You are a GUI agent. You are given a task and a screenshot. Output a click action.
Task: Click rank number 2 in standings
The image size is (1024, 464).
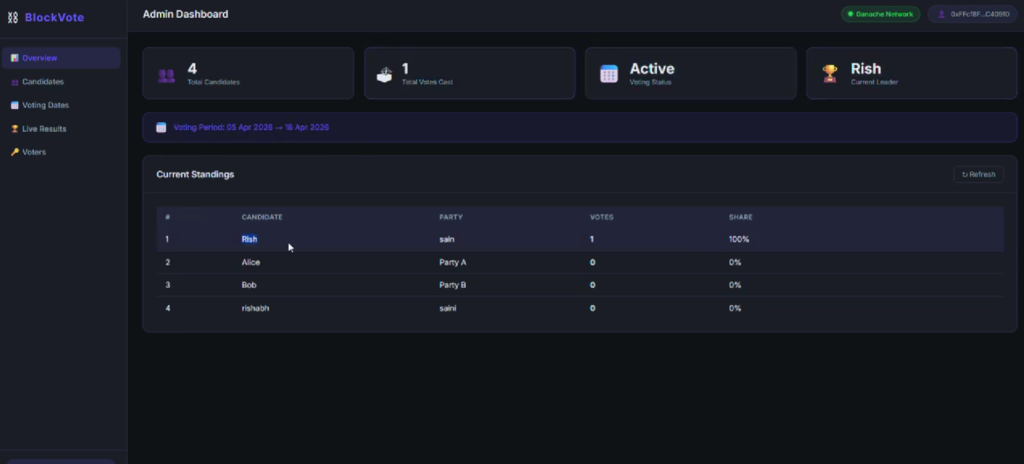(x=168, y=262)
